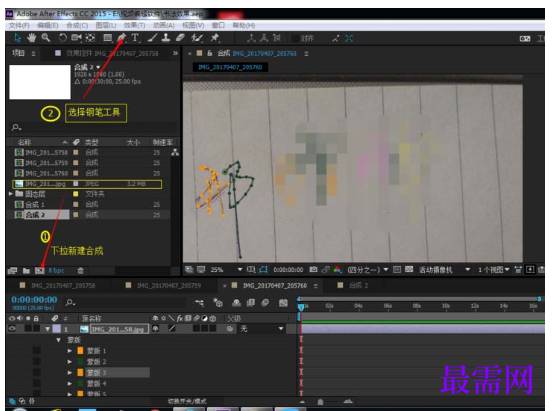Open the File menu
Image resolution: width=552 pixels, height=411 pixels.
[19, 25]
